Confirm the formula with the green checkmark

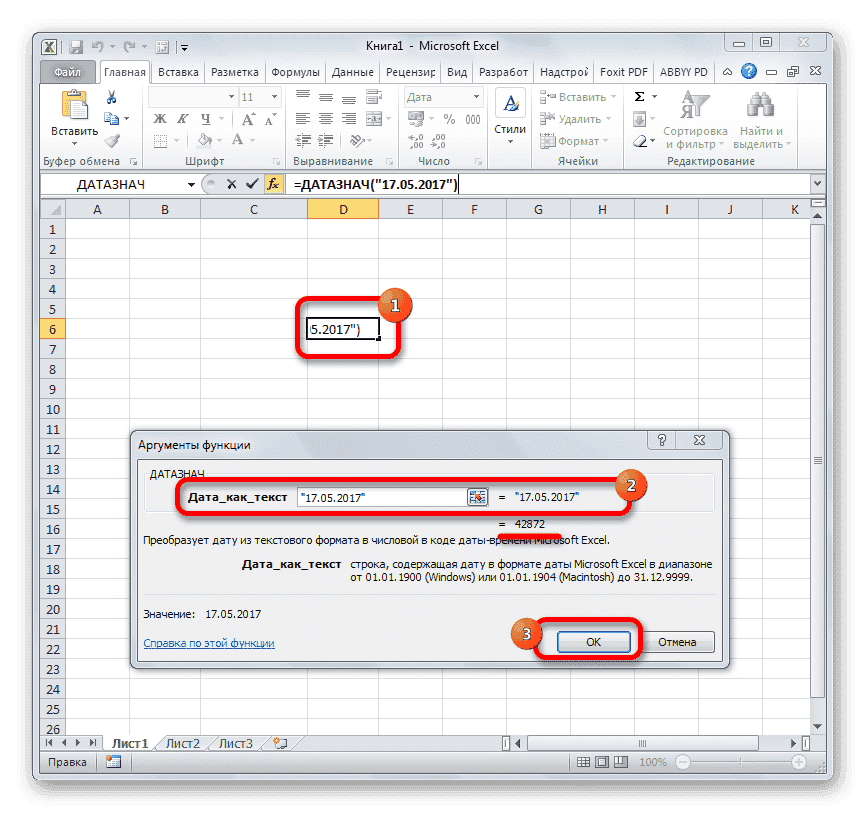[x=252, y=184]
